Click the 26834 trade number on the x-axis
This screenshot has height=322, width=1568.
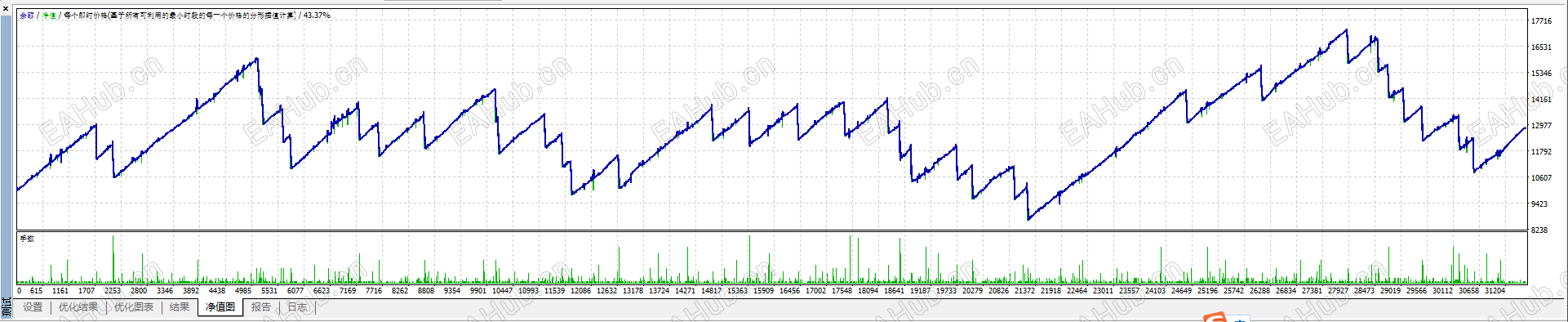coord(1286,291)
